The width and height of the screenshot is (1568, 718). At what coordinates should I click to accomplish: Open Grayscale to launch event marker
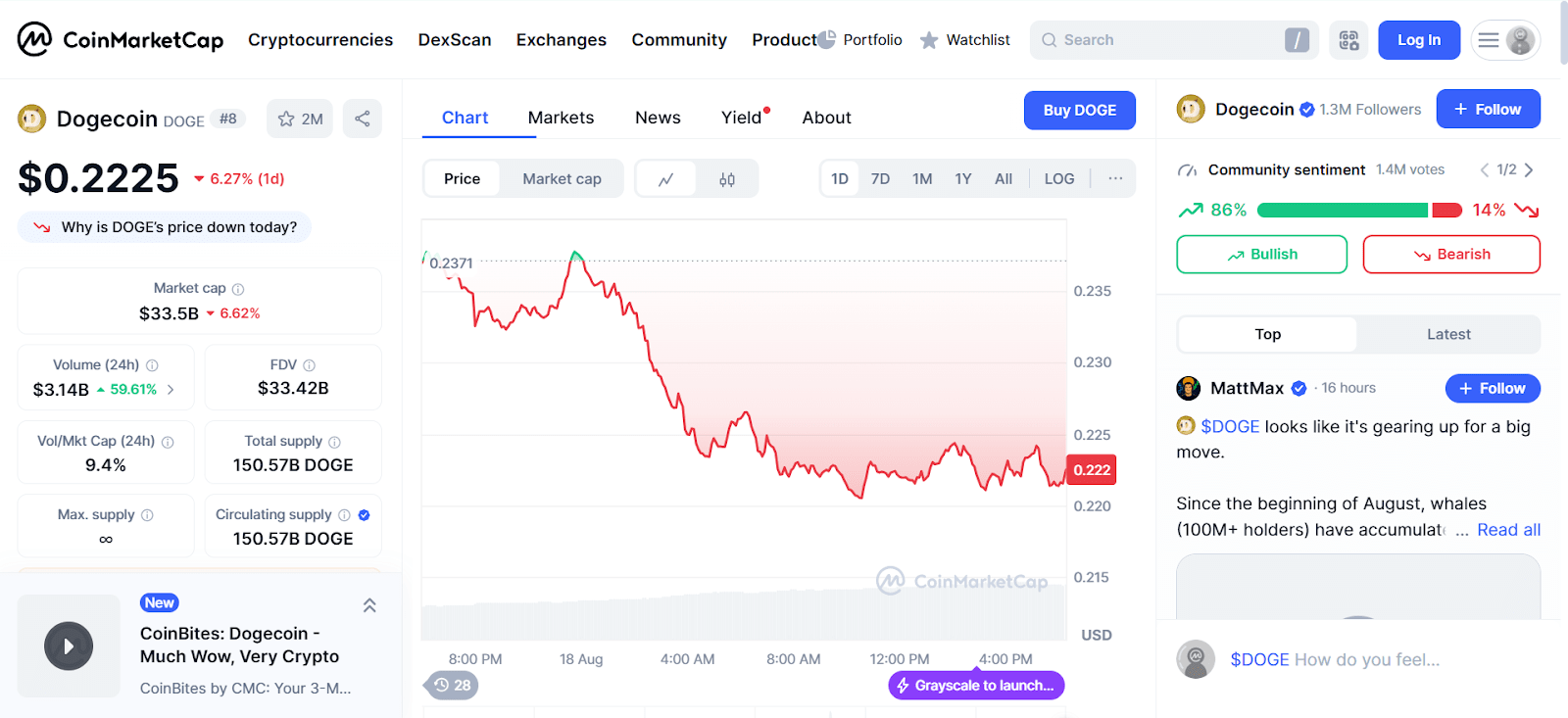(x=976, y=686)
